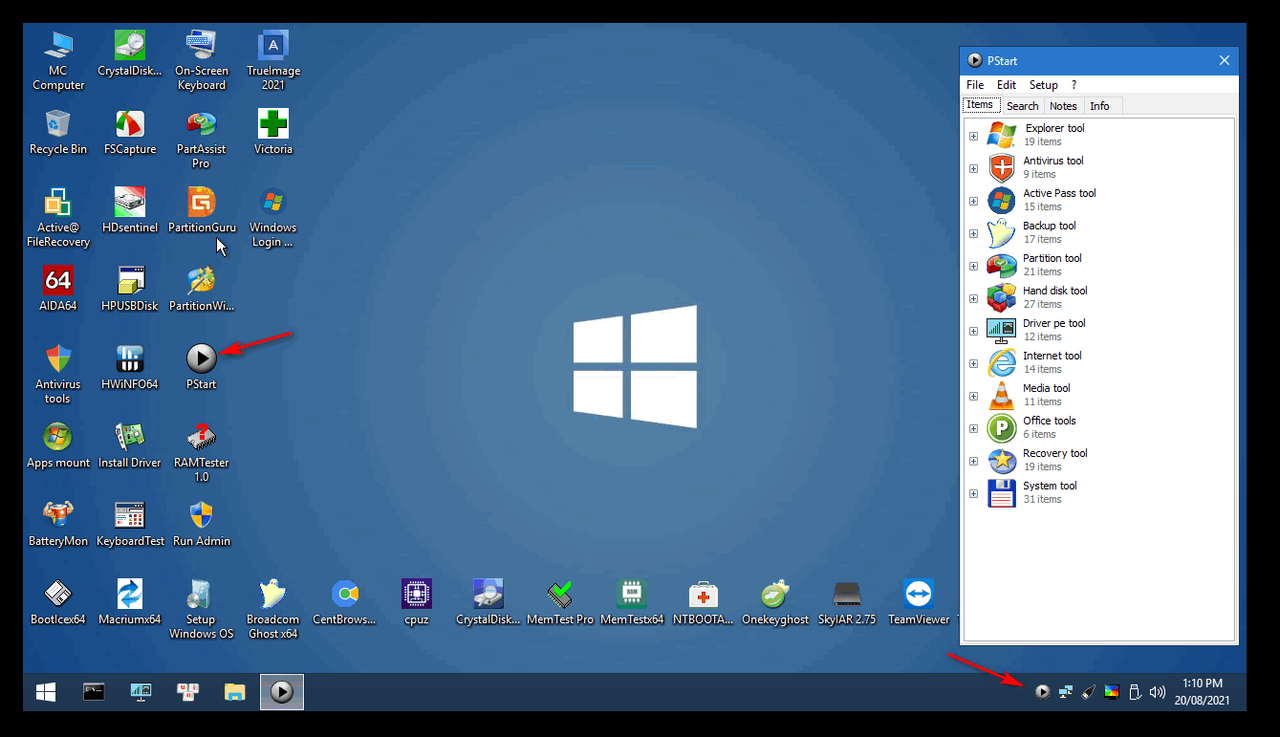
Task: Open File Explorer taskbar folder icon
Action: coord(235,691)
